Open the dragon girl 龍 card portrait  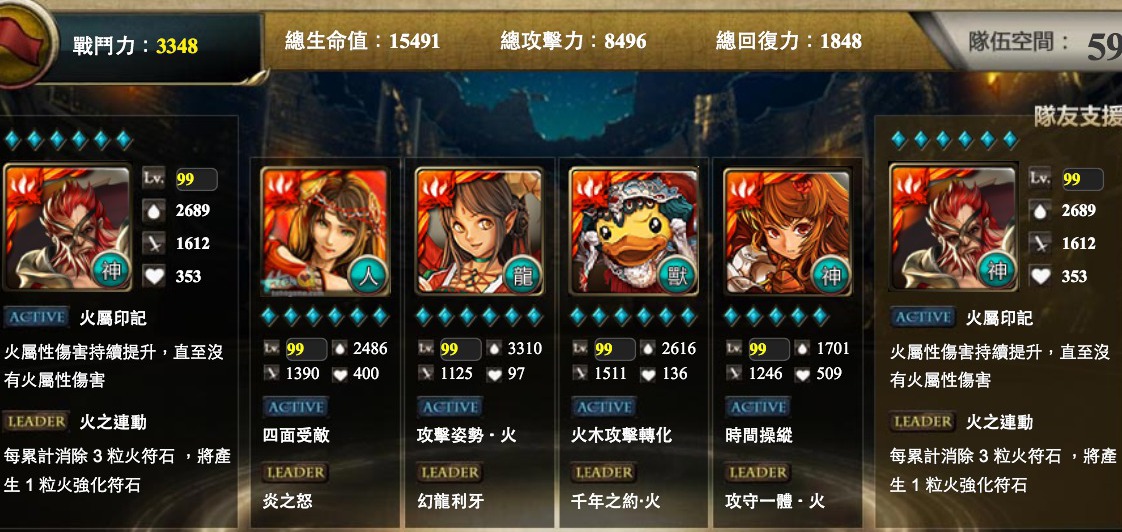tap(479, 231)
